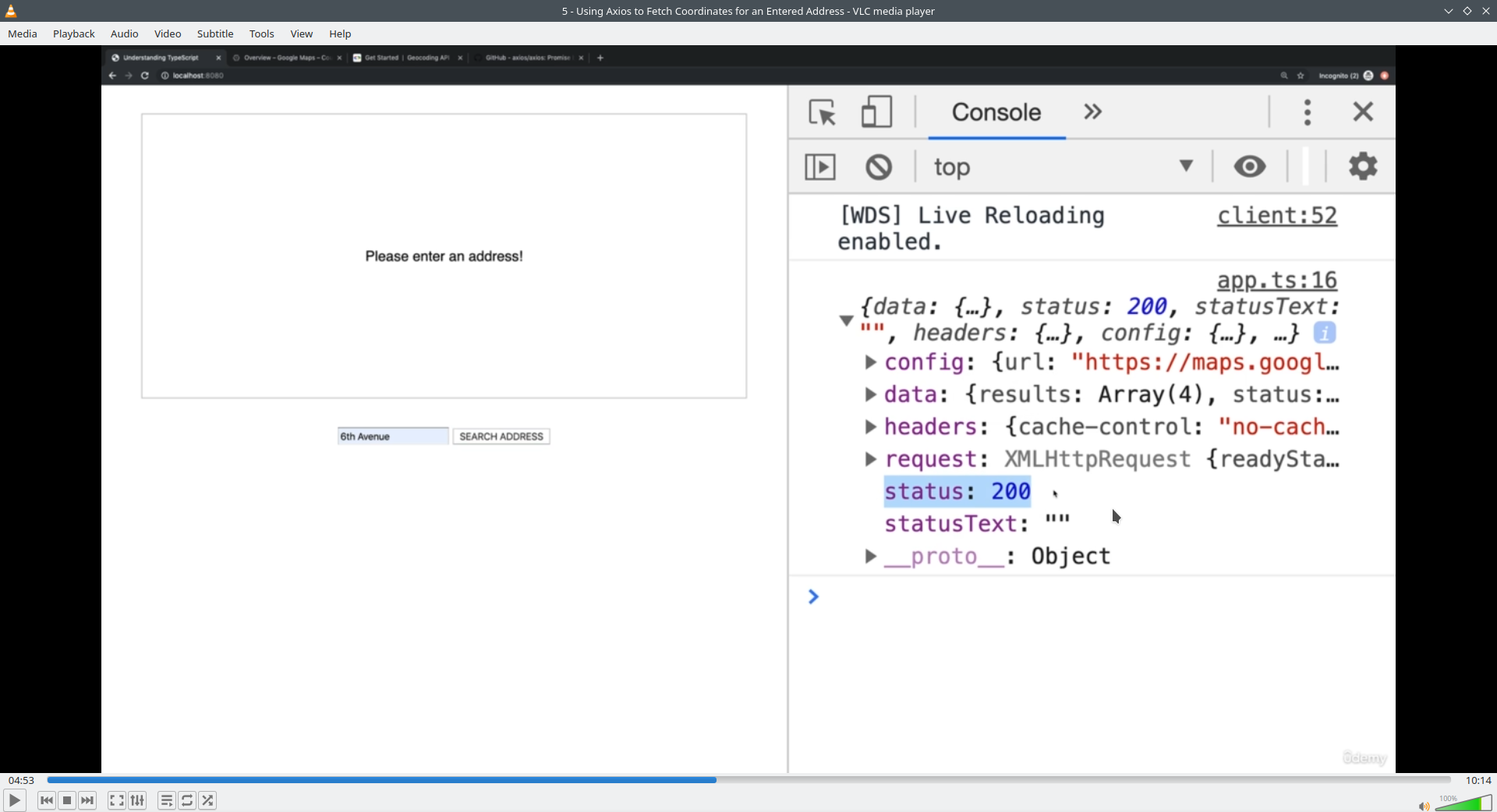Screen dimensions: 1497x812
Task: Open the View menu
Action: (x=302, y=34)
